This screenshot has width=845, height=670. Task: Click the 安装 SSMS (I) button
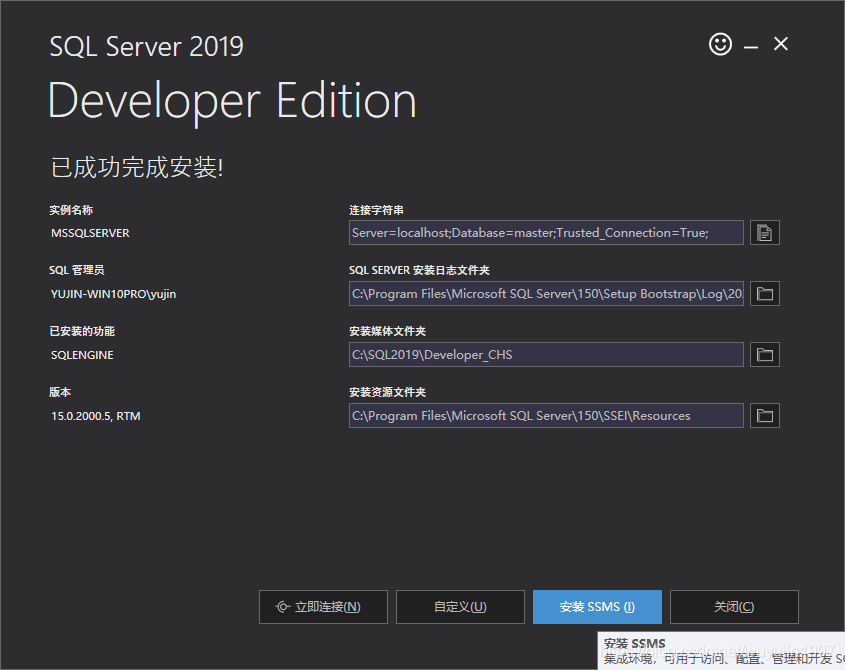tap(597, 607)
